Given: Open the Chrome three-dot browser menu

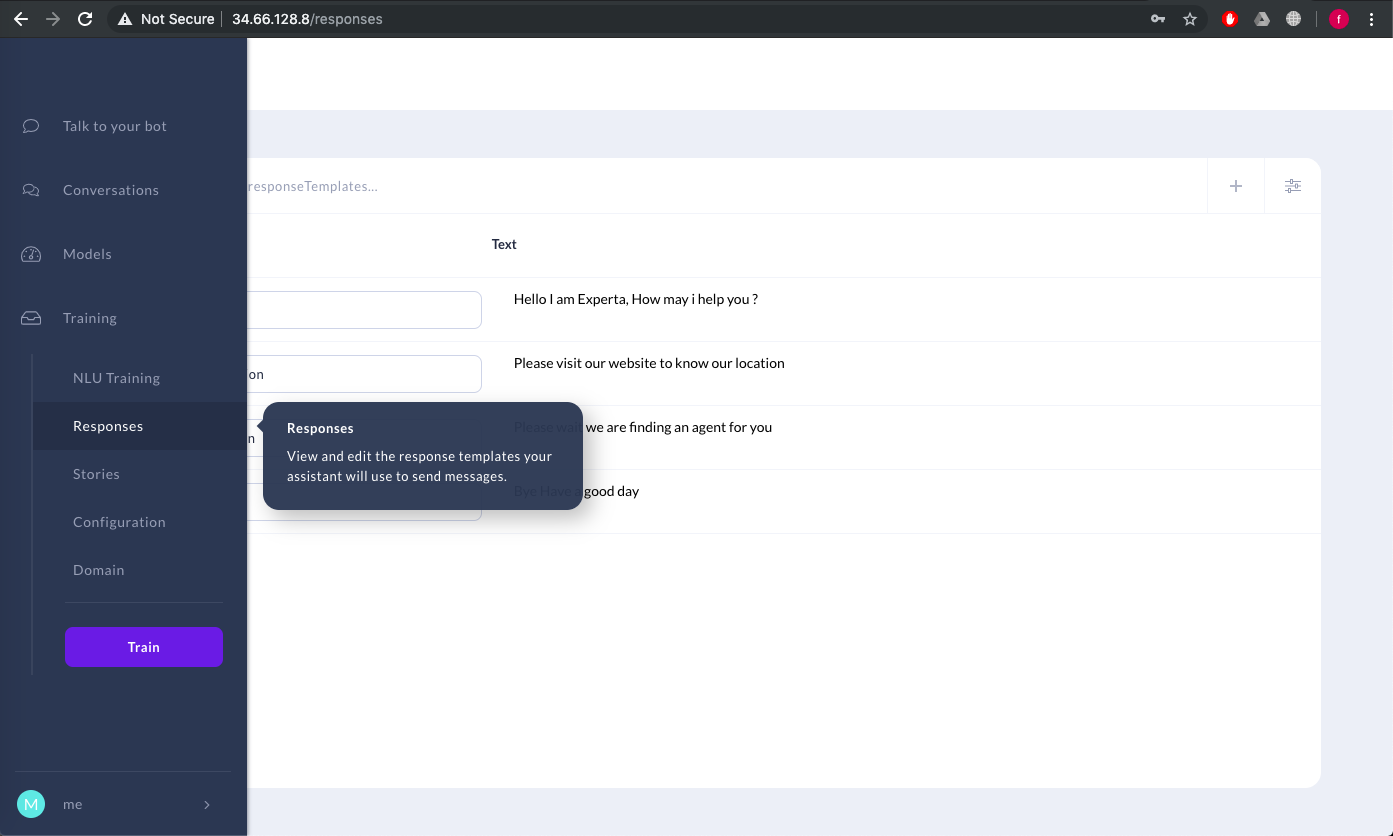Looking at the screenshot, I should point(1372,18).
